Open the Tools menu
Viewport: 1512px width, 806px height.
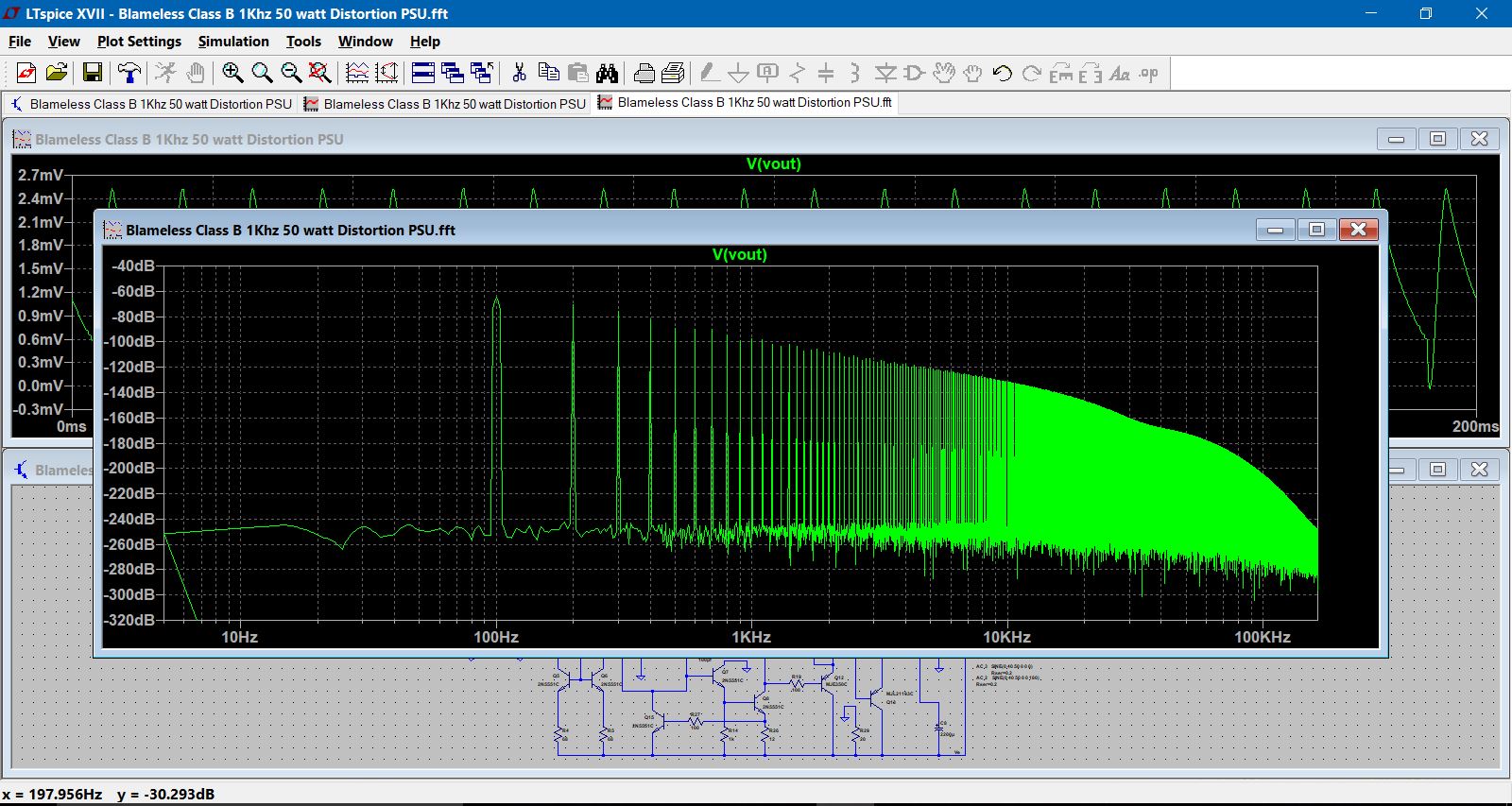pos(303,42)
